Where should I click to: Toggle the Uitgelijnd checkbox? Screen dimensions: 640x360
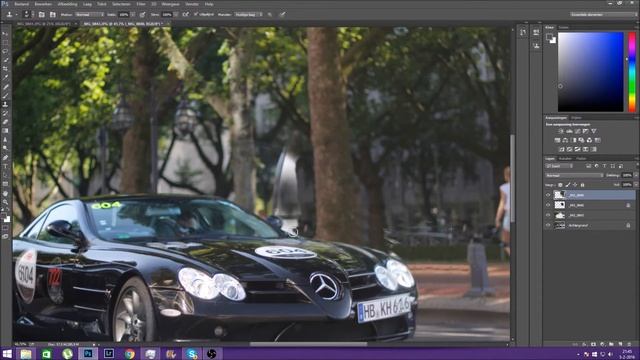pyautogui.click(x=196, y=14)
